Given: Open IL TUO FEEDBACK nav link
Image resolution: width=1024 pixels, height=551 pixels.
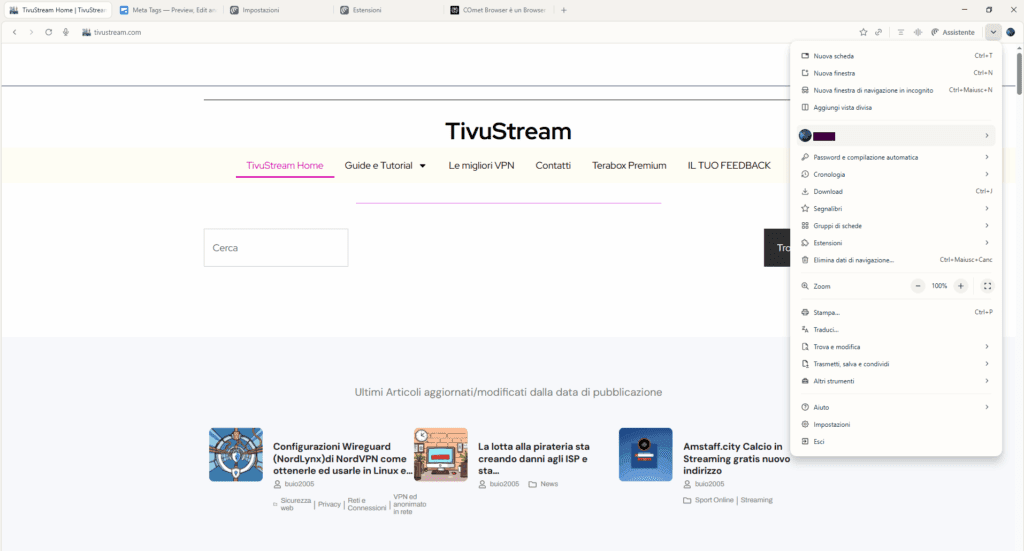Looking at the screenshot, I should [x=729, y=165].
